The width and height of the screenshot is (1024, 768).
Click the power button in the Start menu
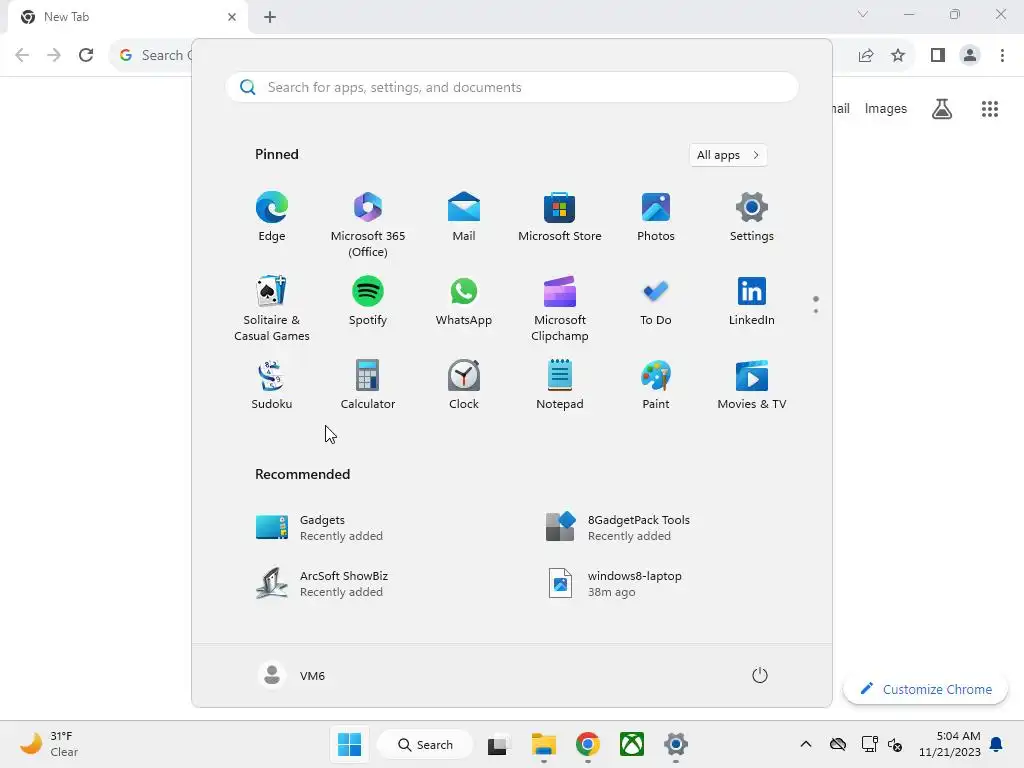coord(760,675)
